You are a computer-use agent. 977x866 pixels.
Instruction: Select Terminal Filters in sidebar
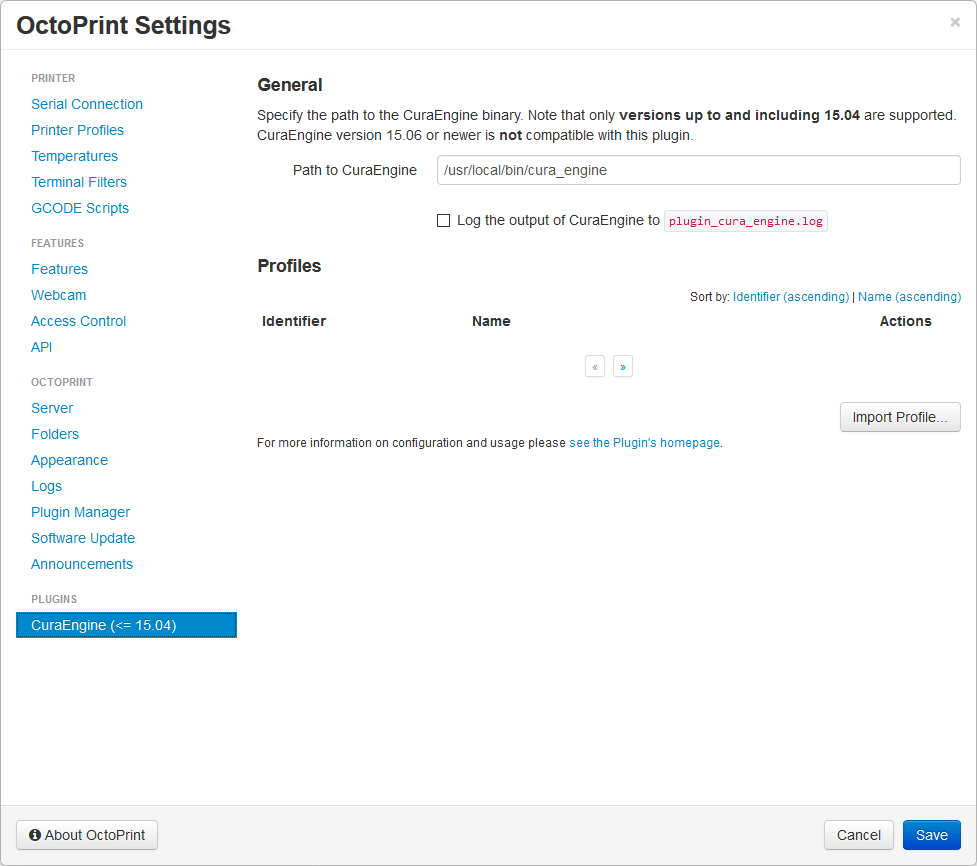pyautogui.click(x=79, y=182)
